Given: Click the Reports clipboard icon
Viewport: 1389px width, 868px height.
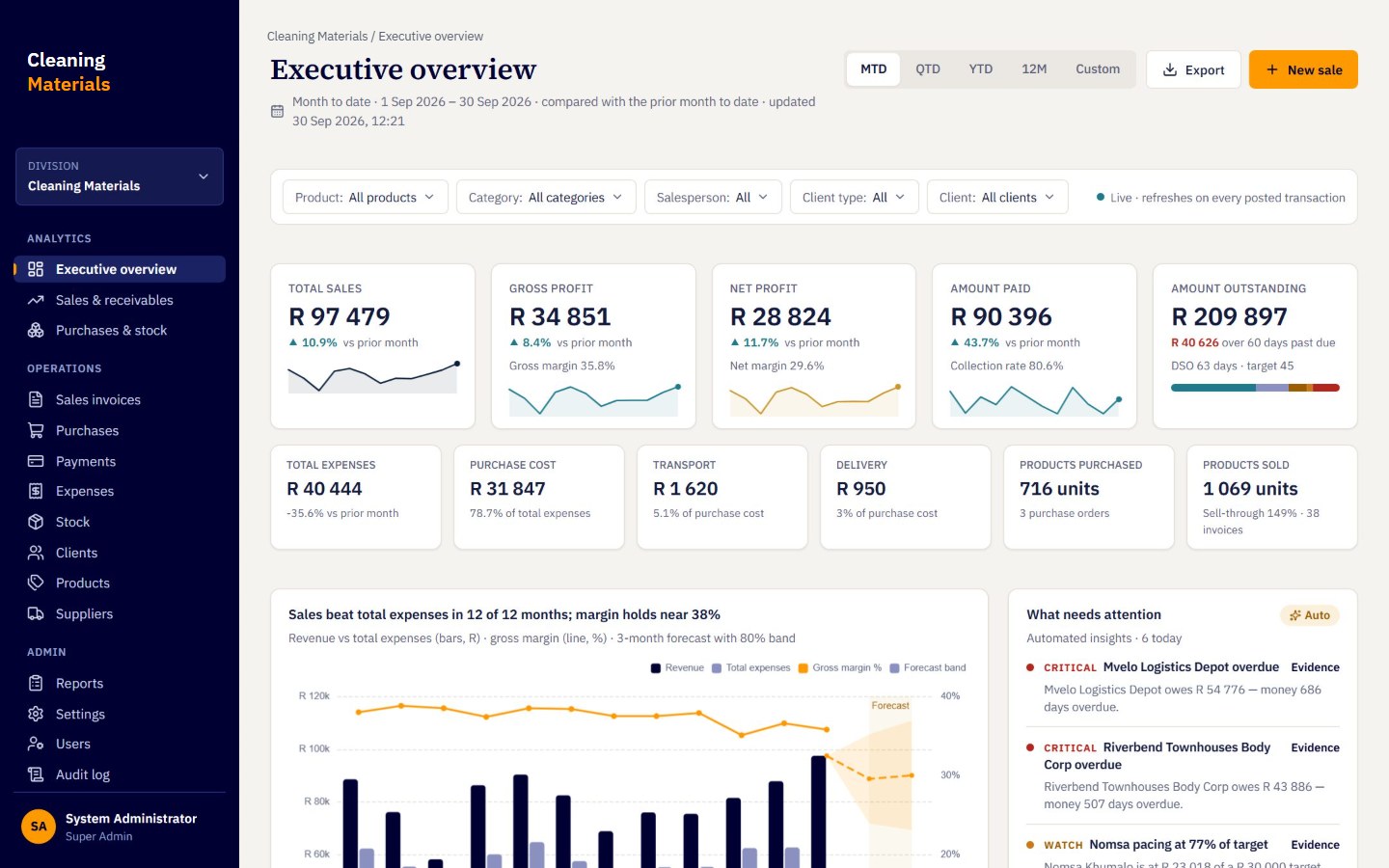Looking at the screenshot, I should coord(36,683).
